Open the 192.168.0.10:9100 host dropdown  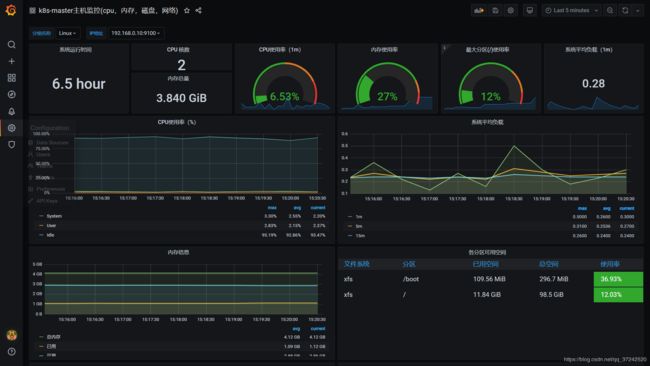[x=135, y=33]
